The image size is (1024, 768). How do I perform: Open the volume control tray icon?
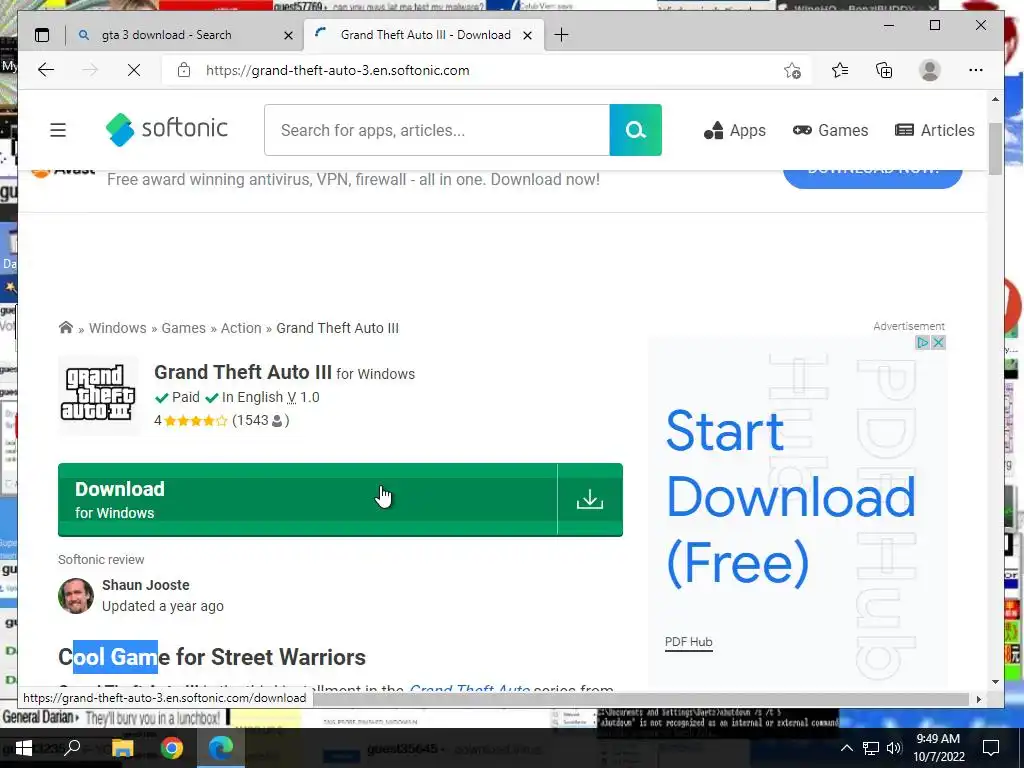point(894,748)
